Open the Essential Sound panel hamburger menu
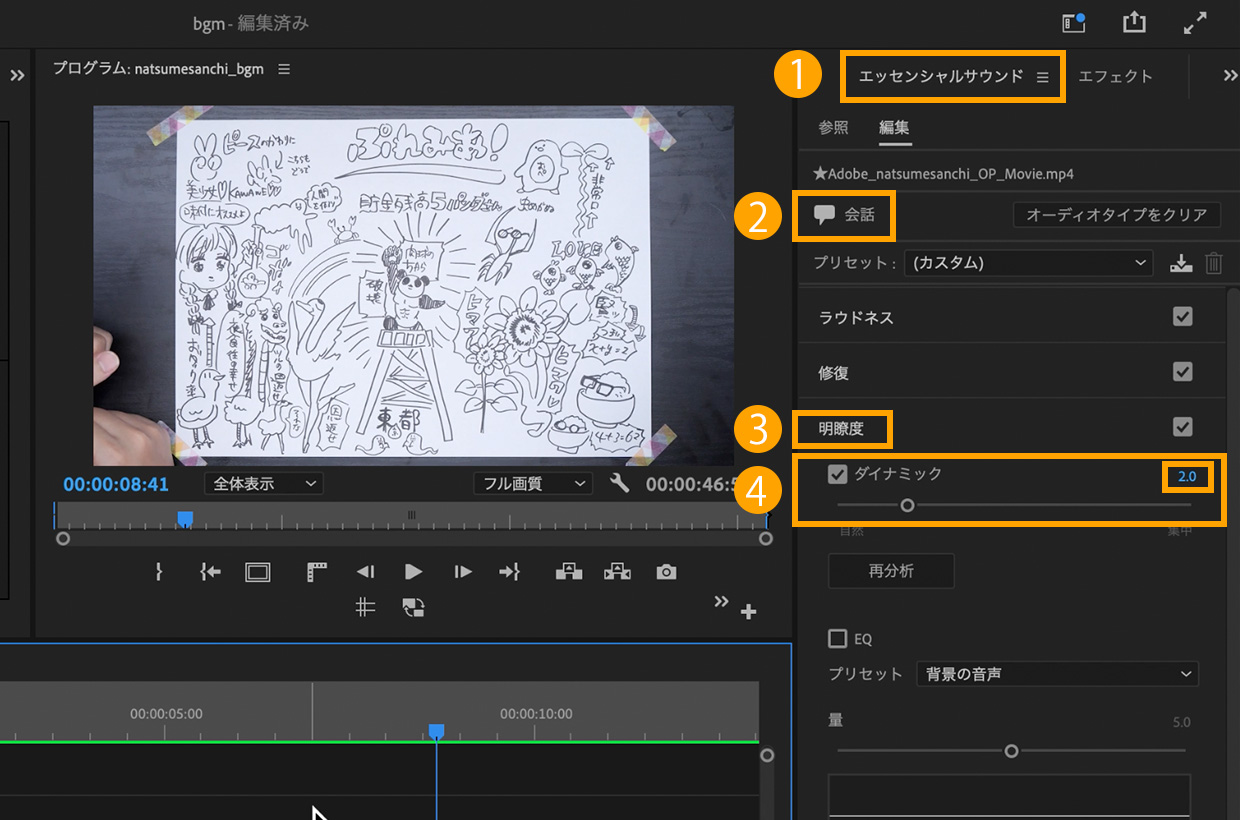This screenshot has width=1240, height=820. click(1043, 77)
